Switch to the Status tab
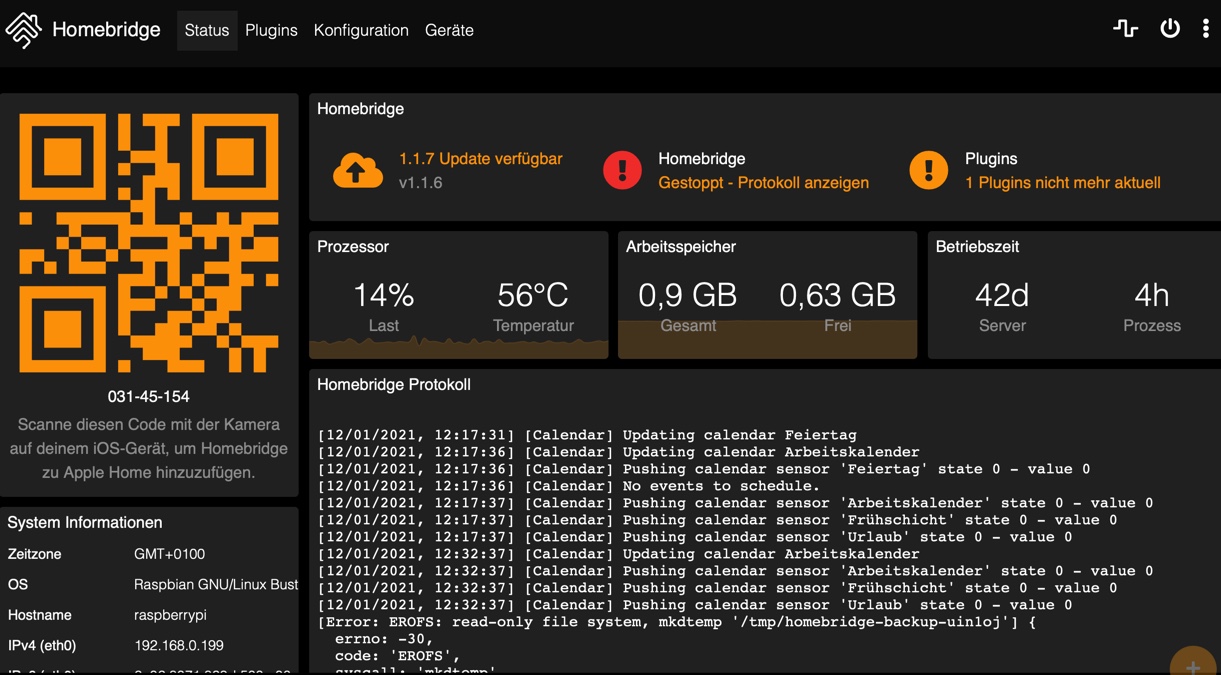 (x=207, y=30)
